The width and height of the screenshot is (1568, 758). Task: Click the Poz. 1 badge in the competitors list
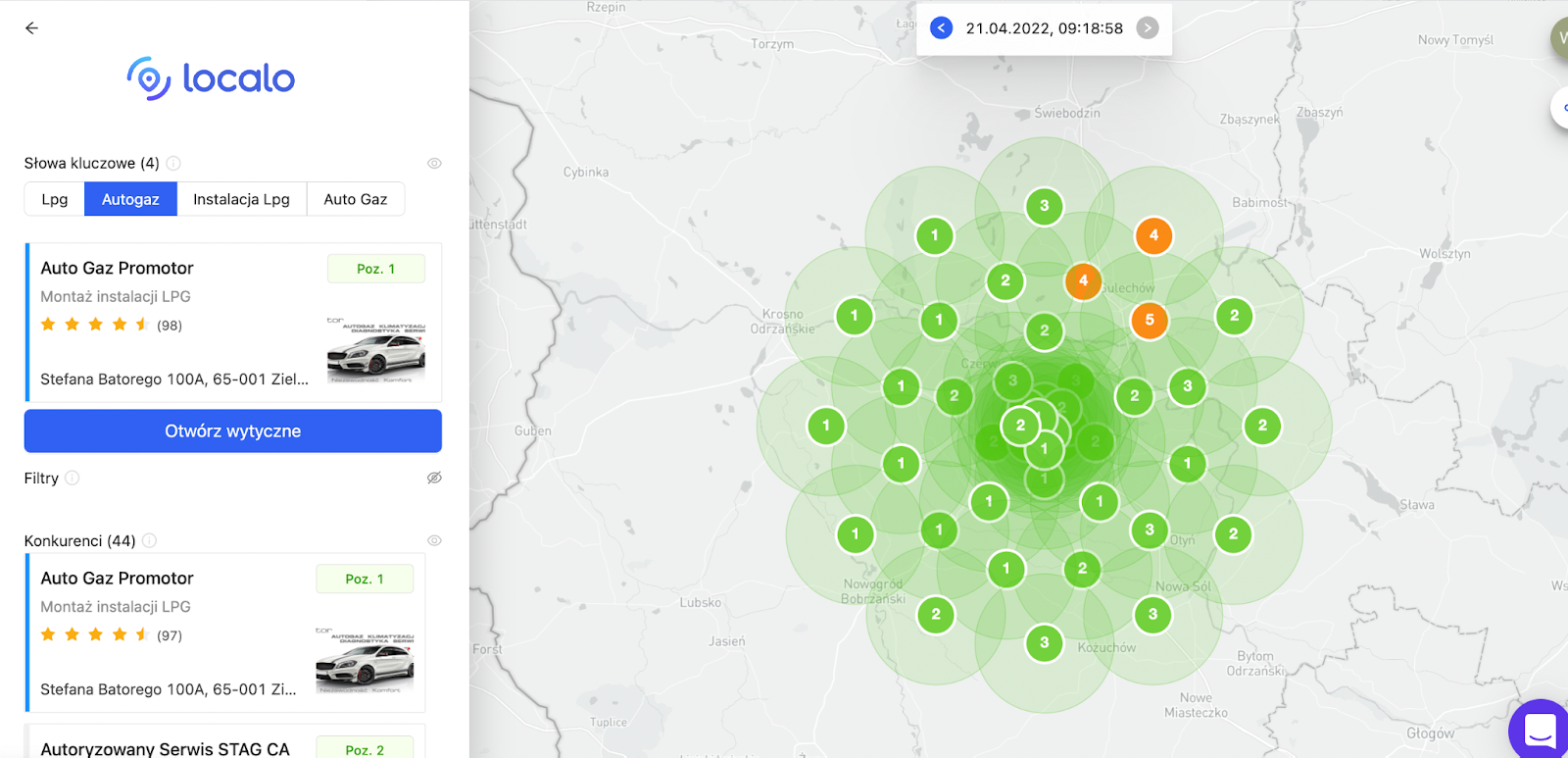365,580
